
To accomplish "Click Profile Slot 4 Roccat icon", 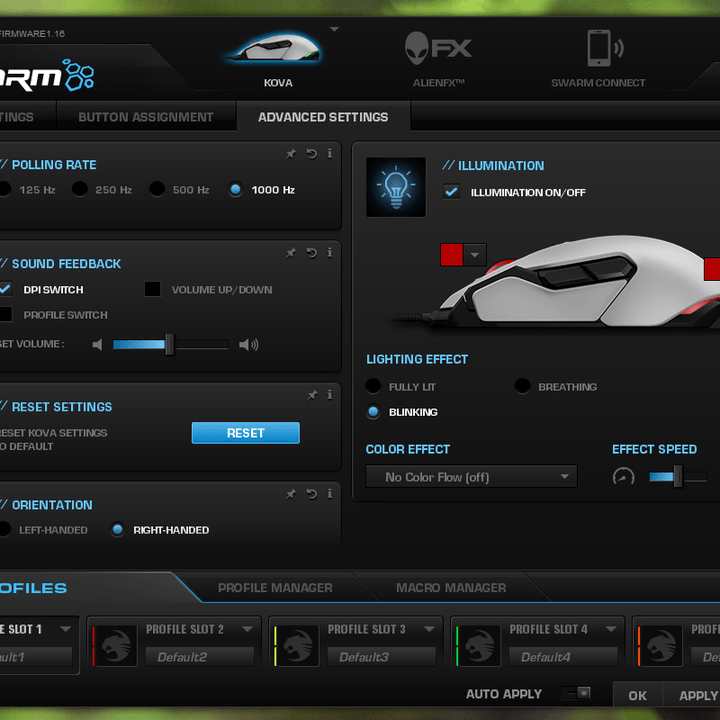I will coord(478,646).
